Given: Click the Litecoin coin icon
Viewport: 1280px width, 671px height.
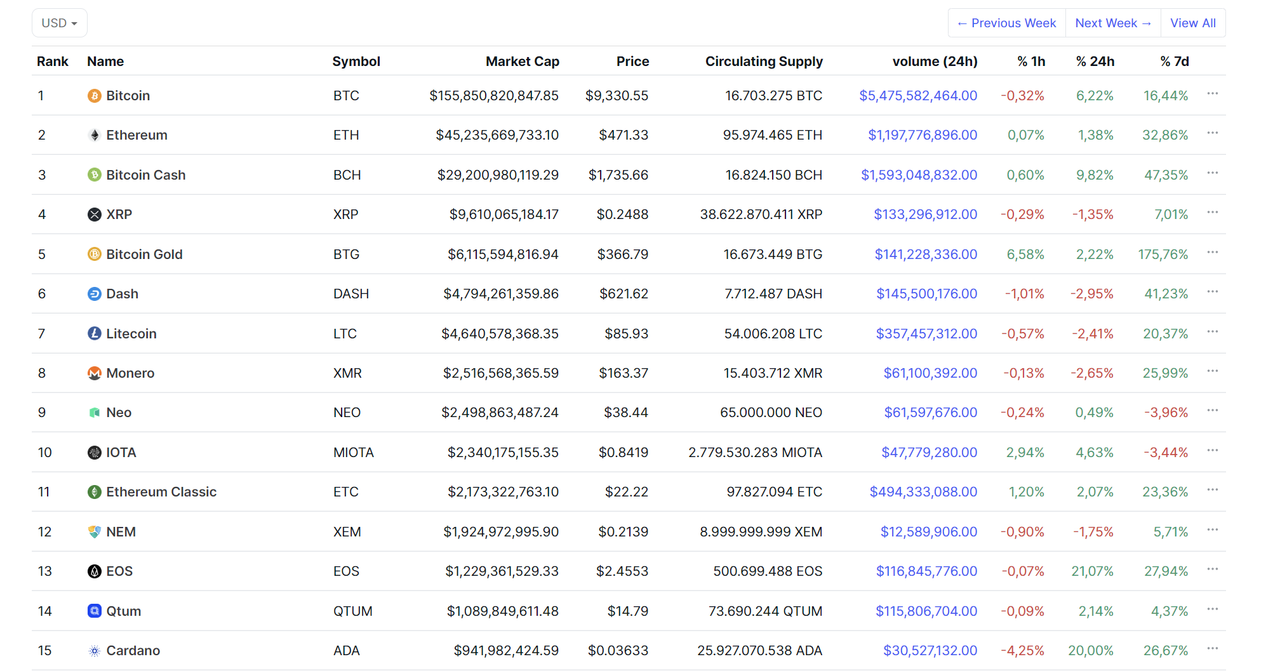Looking at the screenshot, I should tap(94, 334).
